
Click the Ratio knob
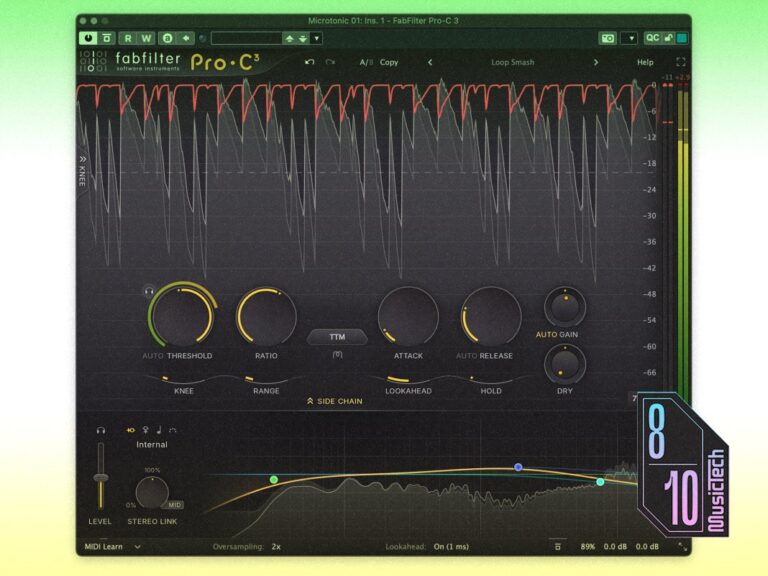tap(266, 317)
